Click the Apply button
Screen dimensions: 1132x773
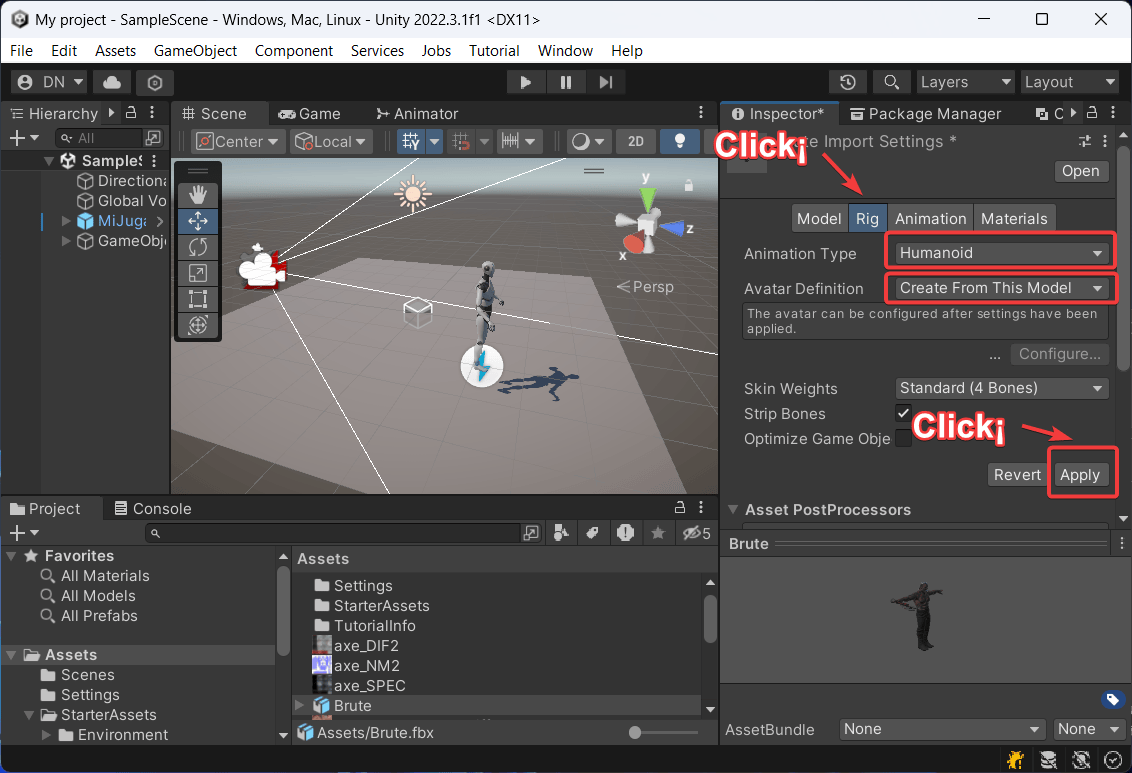click(x=1079, y=475)
